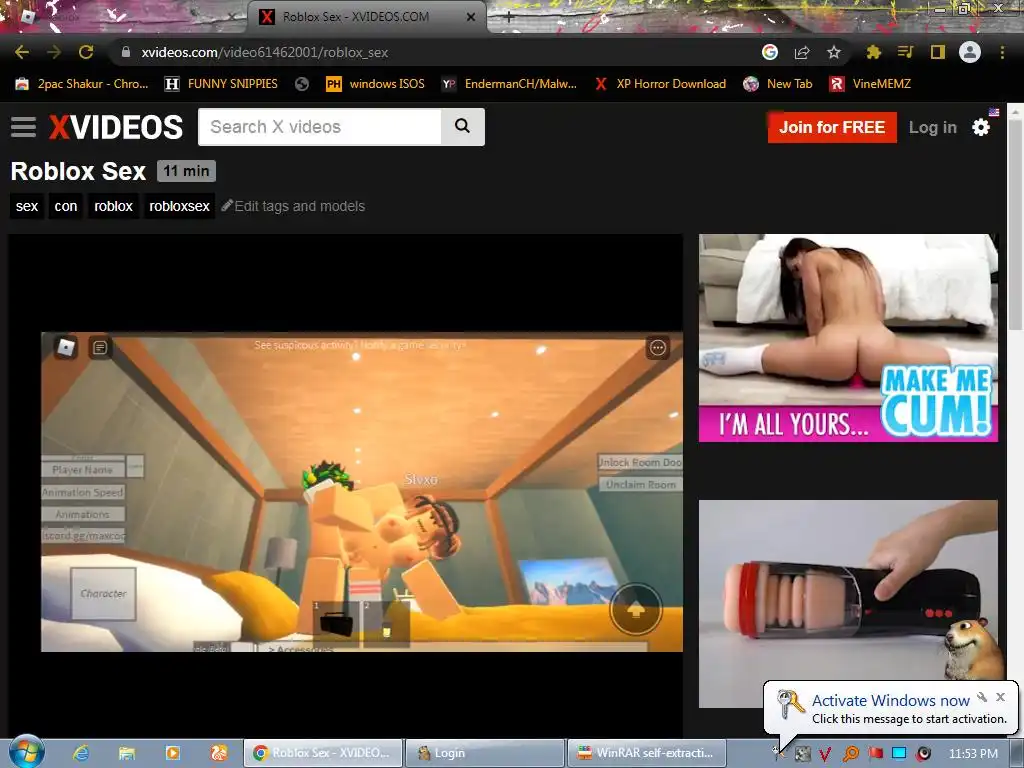Viewport: 1024px width, 768px height.
Task: Toggle the browser side panel
Action: click(938, 52)
